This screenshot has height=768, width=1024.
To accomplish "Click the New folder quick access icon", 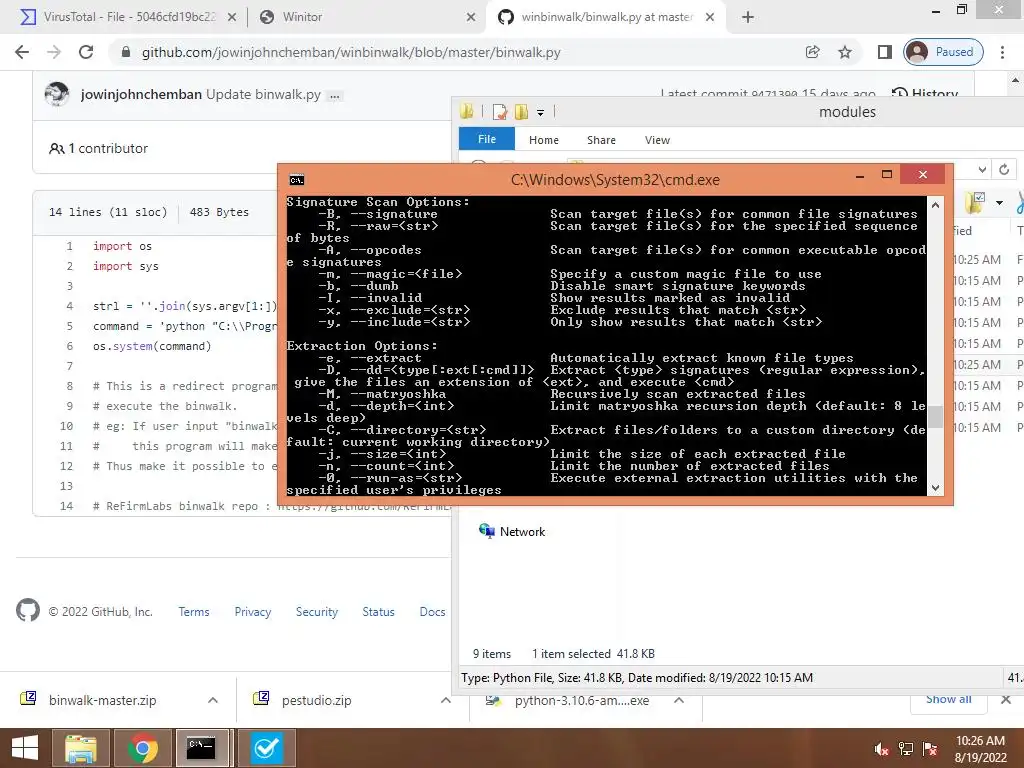I will point(521,112).
